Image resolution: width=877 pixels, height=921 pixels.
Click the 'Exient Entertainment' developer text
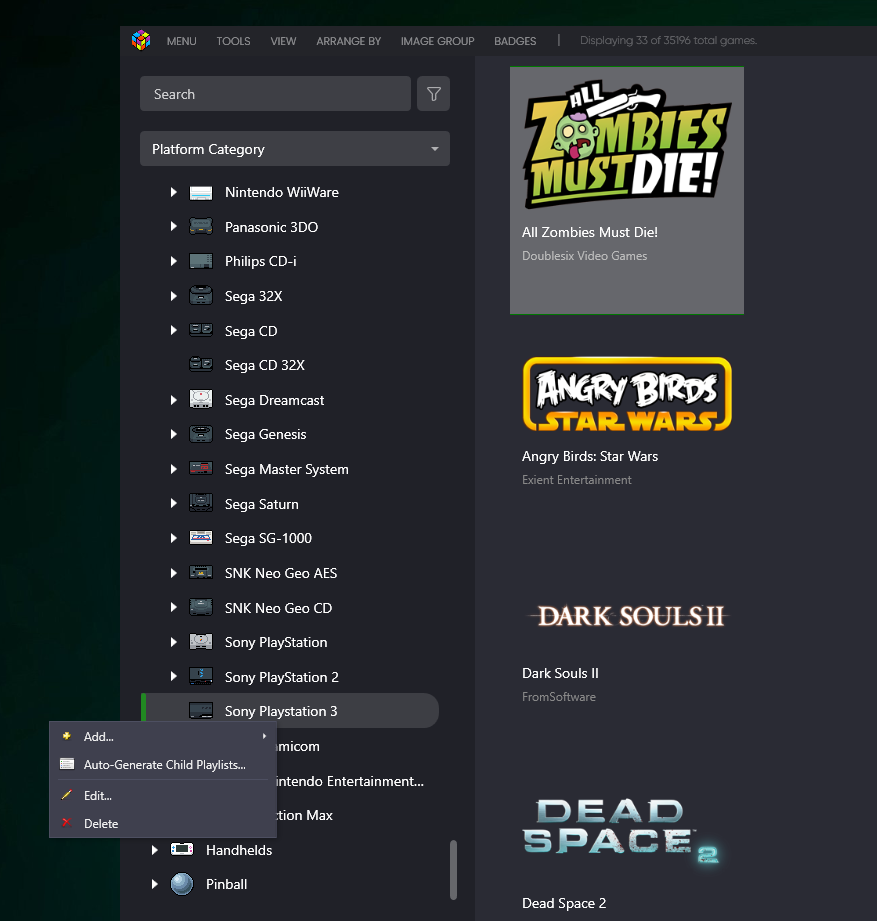pos(577,480)
